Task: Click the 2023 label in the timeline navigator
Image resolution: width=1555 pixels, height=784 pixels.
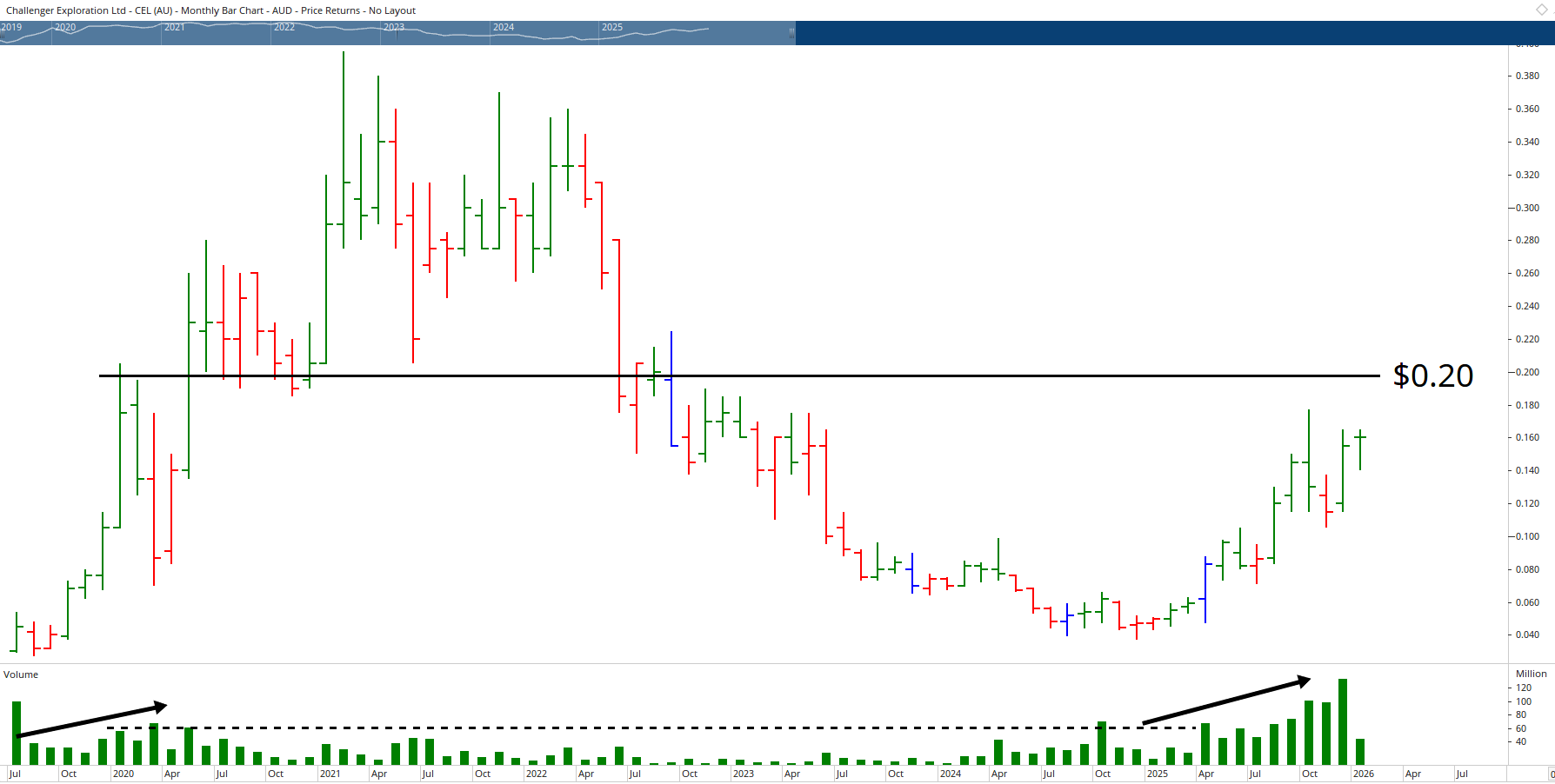Action: (x=394, y=27)
